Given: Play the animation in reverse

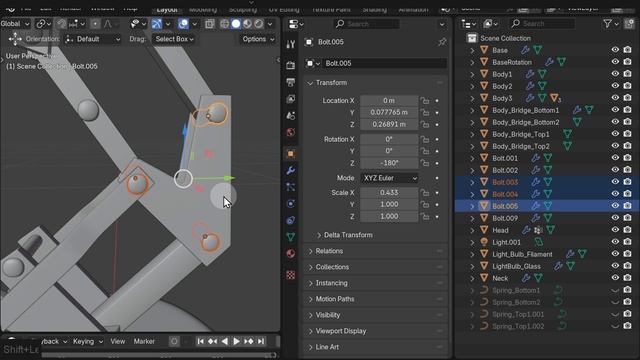Looking at the screenshot, I should [x=224, y=341].
